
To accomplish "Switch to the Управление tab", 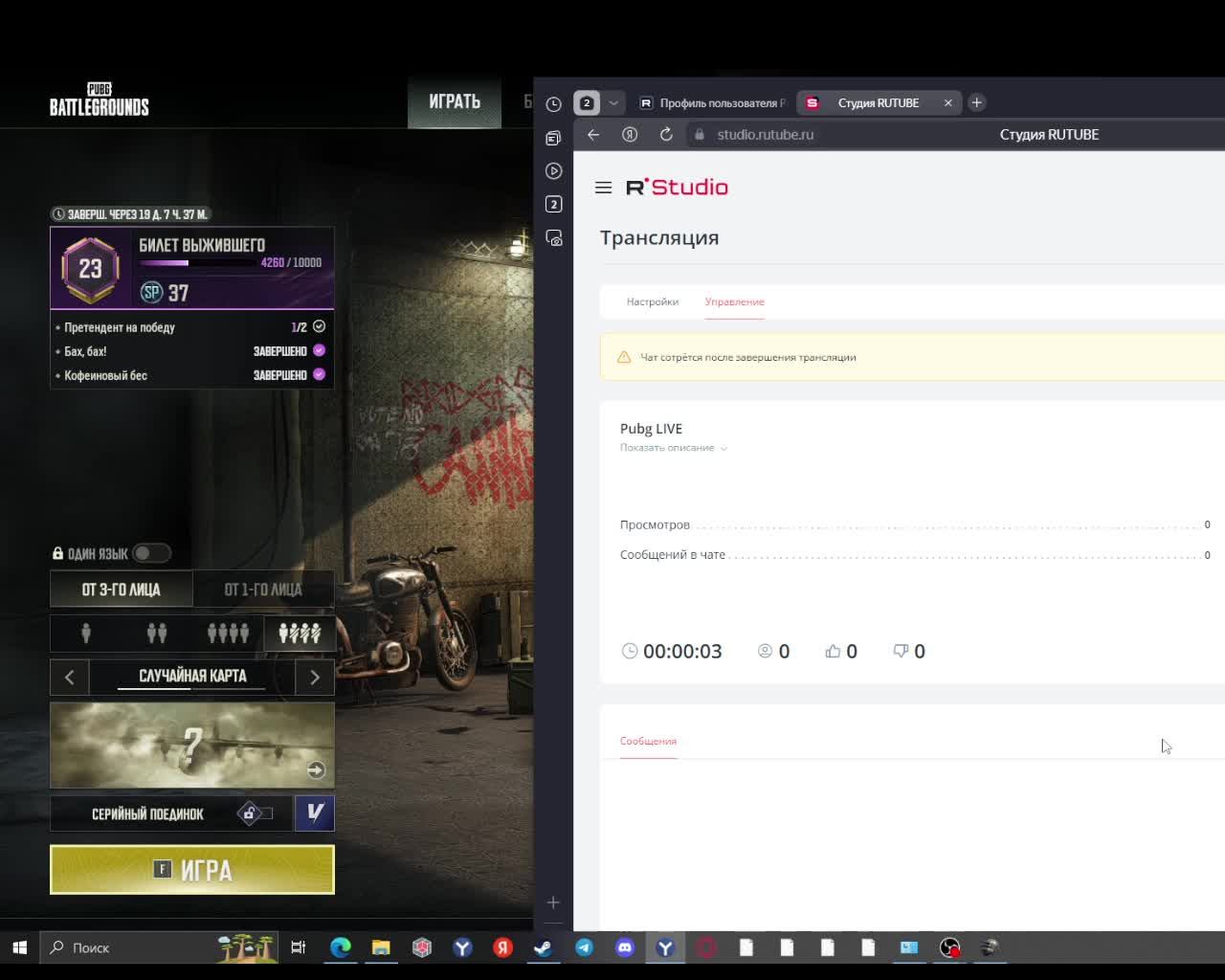I will (734, 301).
